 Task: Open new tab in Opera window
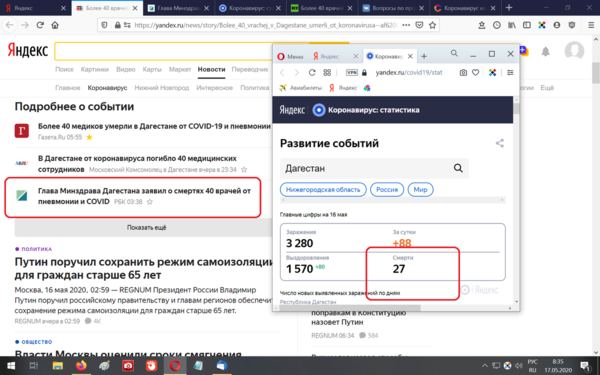(424, 56)
